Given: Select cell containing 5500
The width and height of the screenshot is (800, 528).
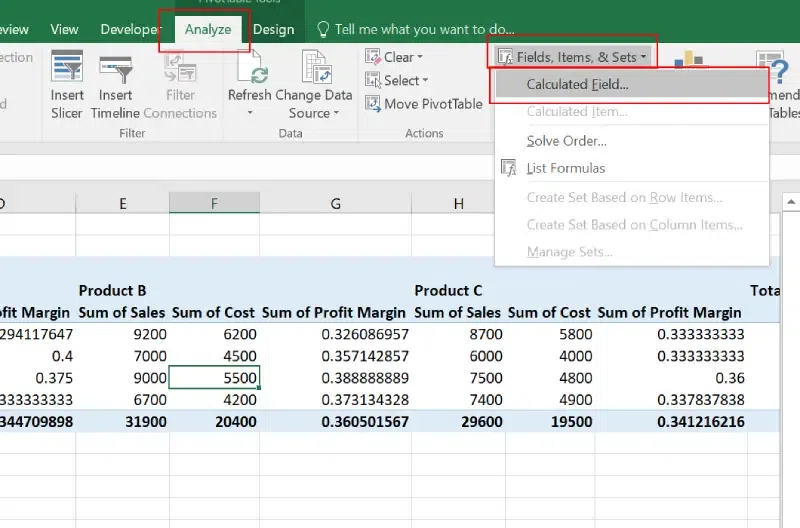Looking at the screenshot, I should [214, 378].
